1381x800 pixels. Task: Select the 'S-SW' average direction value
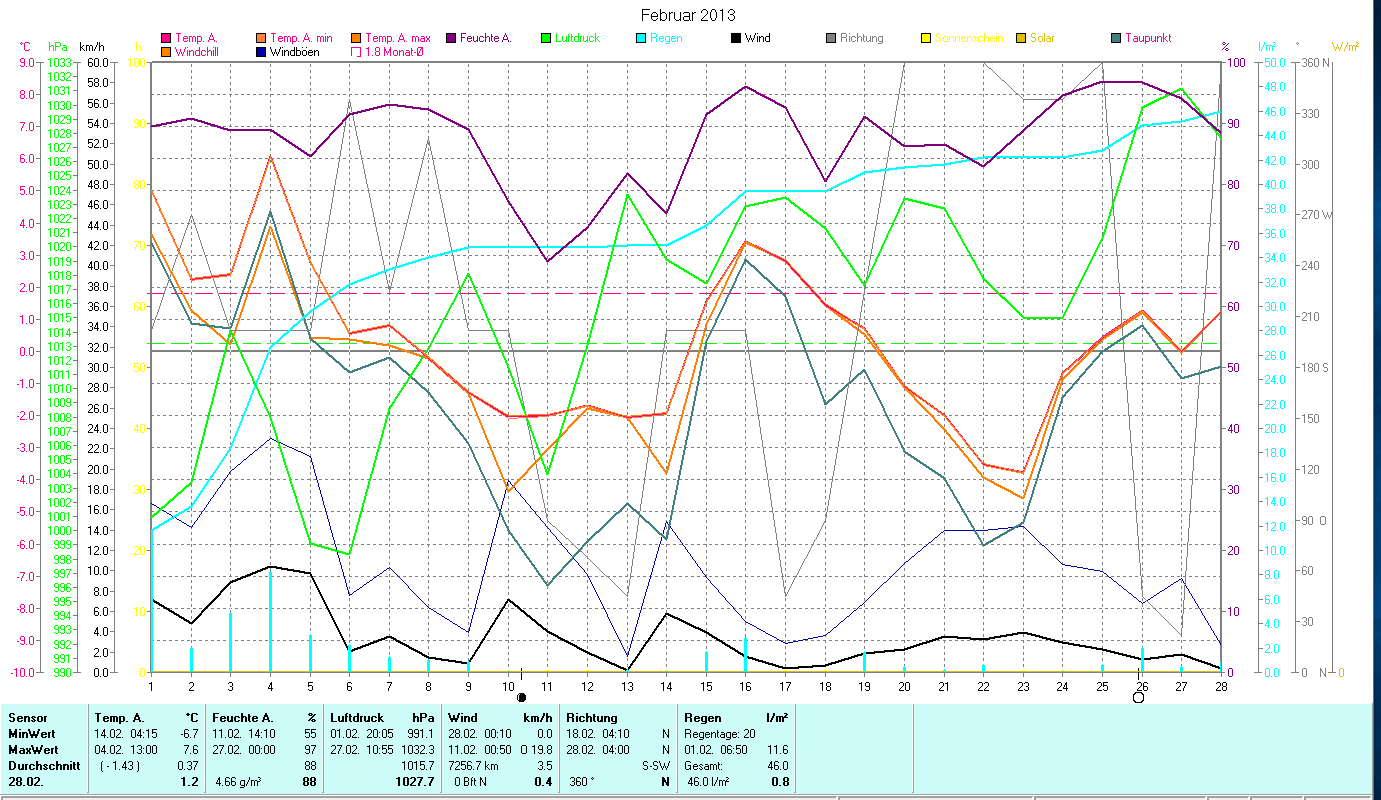click(x=656, y=766)
